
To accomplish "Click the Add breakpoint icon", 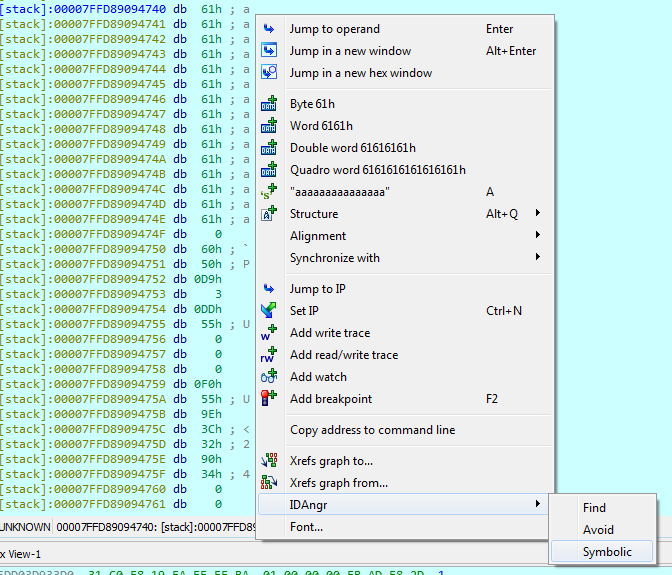I will (269, 398).
